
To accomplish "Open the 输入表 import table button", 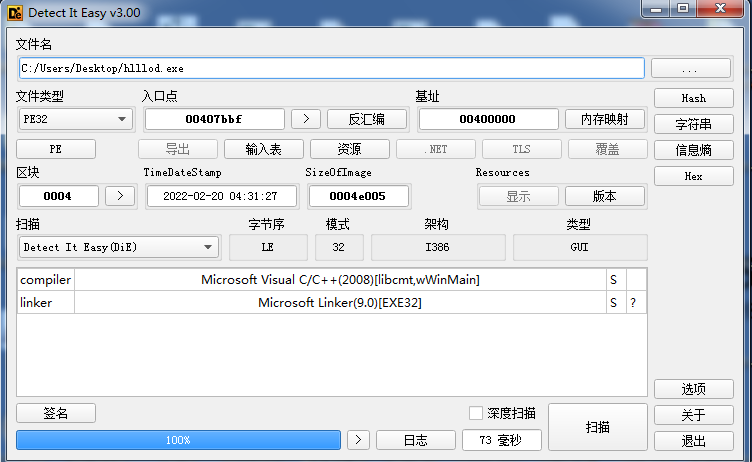I will tap(264, 149).
